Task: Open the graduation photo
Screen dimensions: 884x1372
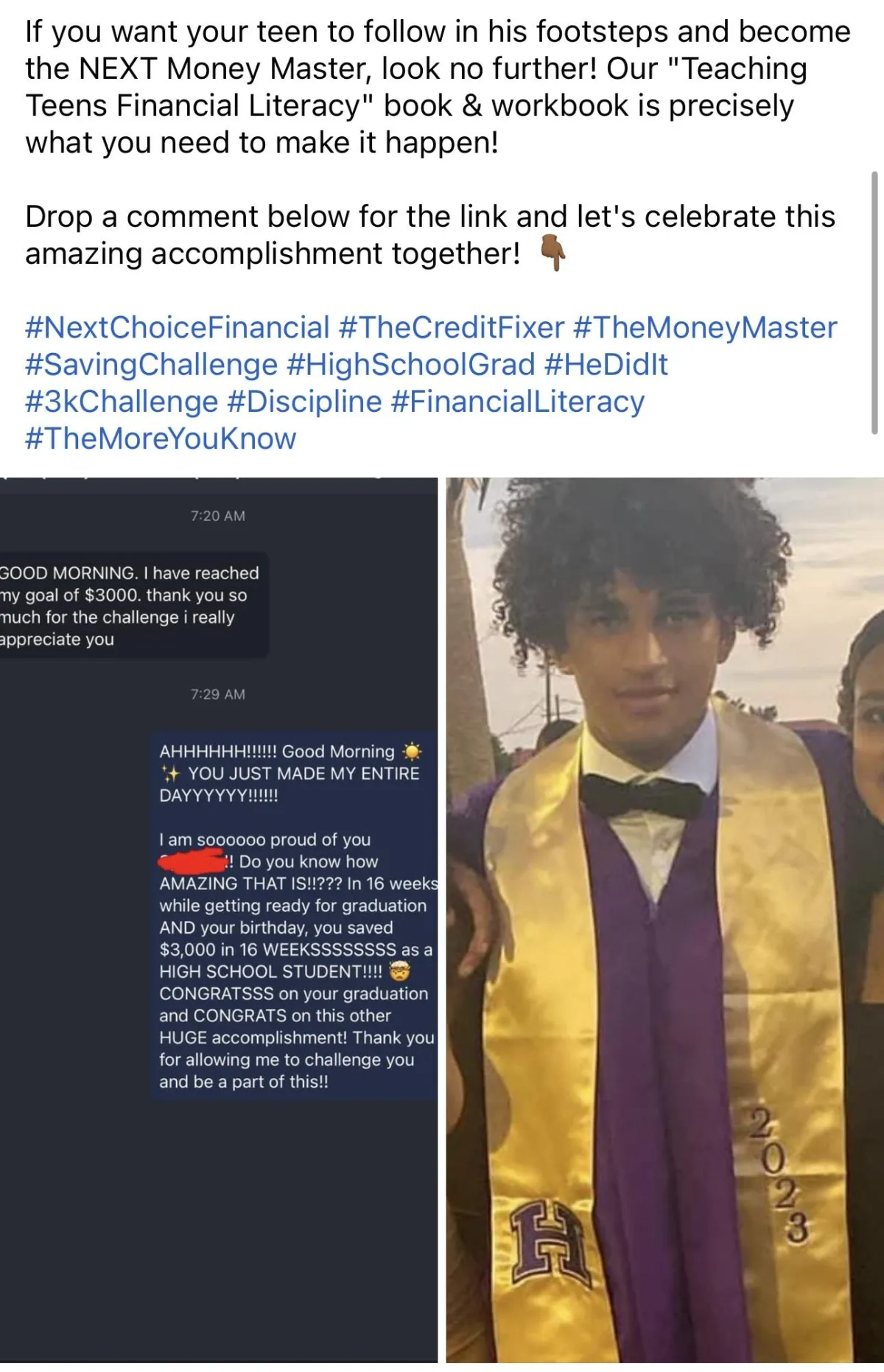Action: tap(664, 920)
